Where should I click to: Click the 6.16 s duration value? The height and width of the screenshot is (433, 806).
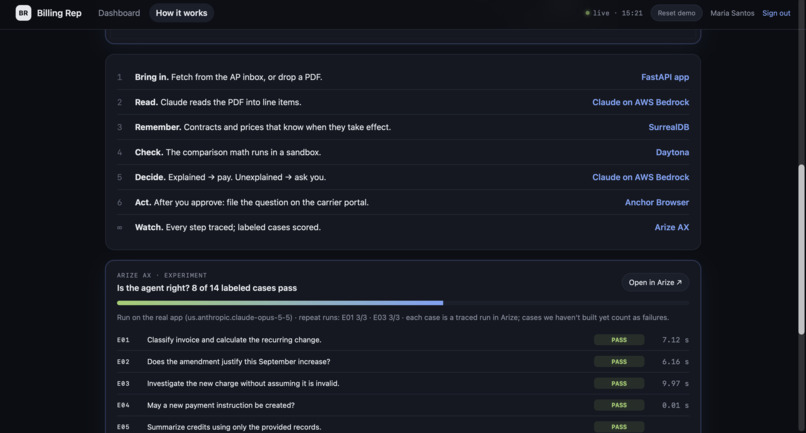click(x=675, y=362)
